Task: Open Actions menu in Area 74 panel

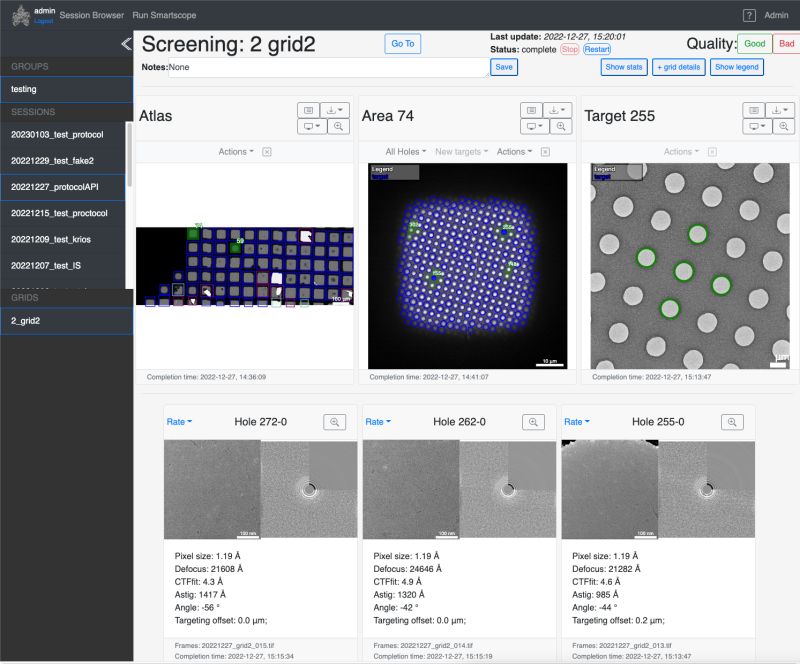Action: pos(514,152)
